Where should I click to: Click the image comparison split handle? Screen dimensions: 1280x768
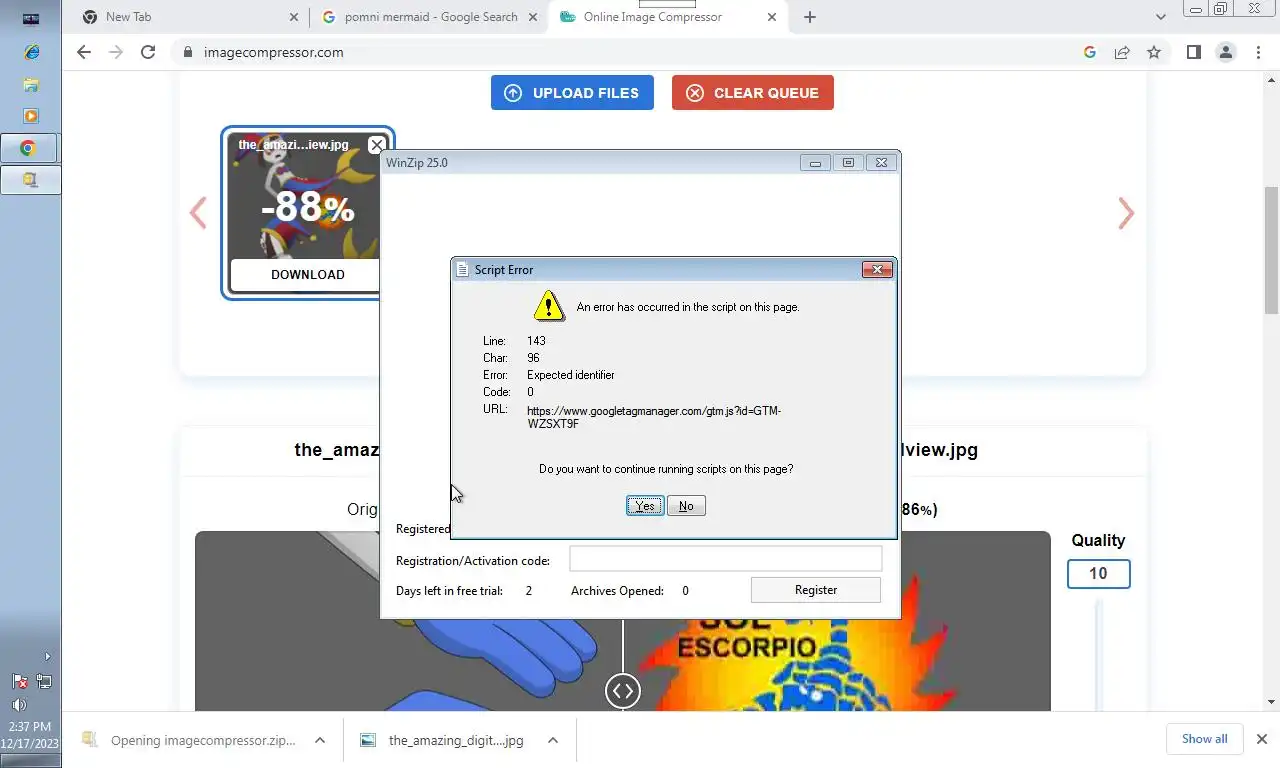point(622,690)
